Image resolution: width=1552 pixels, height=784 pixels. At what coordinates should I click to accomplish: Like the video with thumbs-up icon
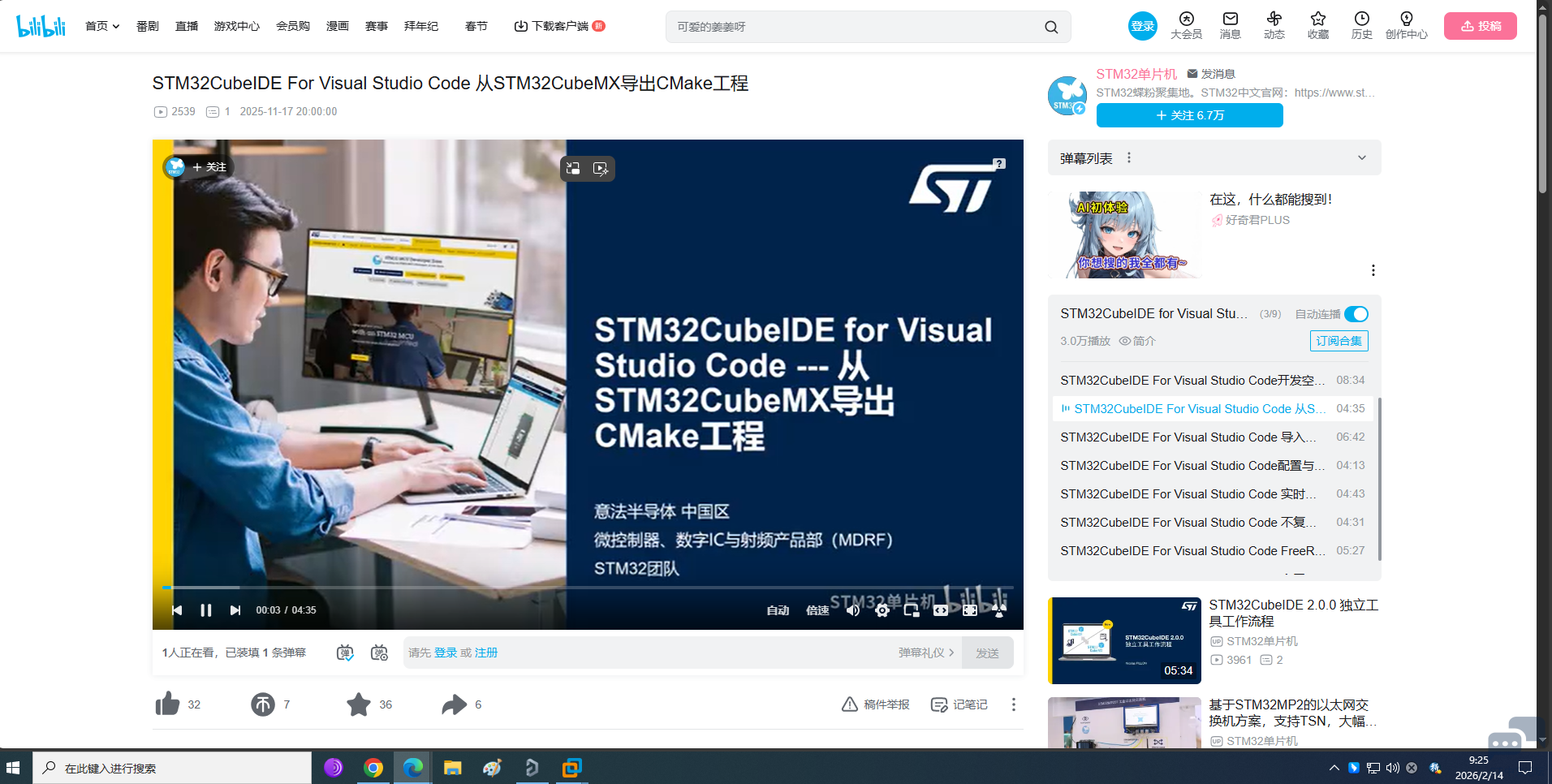click(x=167, y=704)
